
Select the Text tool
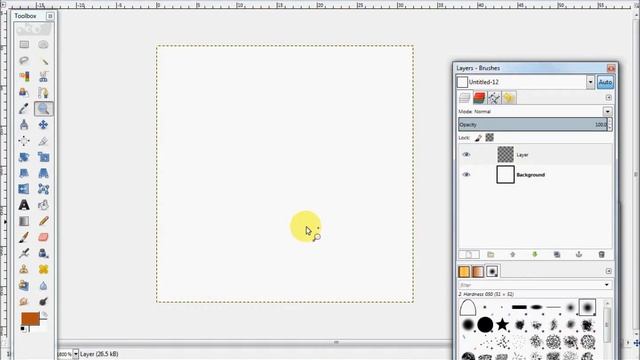click(x=24, y=205)
